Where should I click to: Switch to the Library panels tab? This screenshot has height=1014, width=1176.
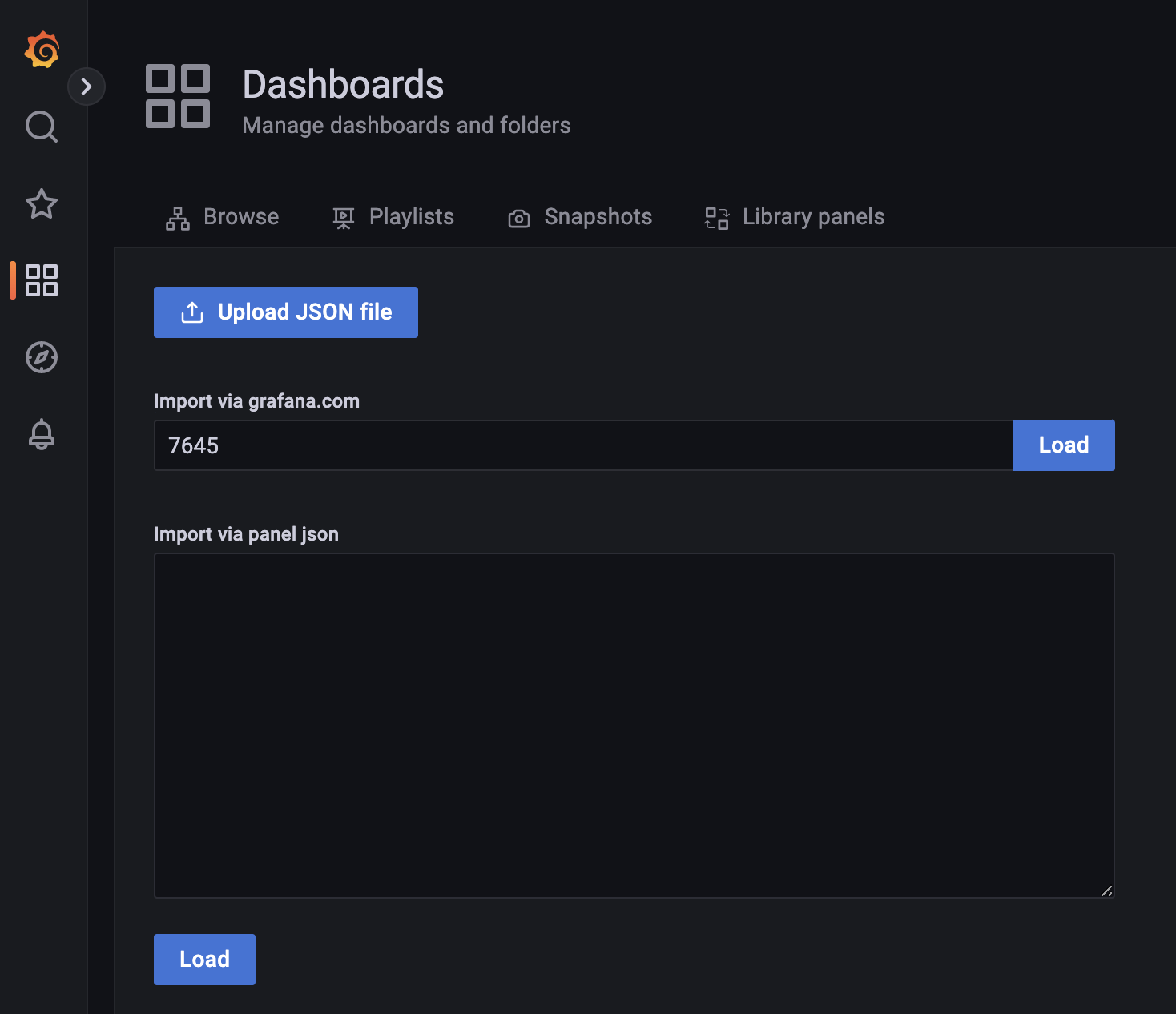795,217
